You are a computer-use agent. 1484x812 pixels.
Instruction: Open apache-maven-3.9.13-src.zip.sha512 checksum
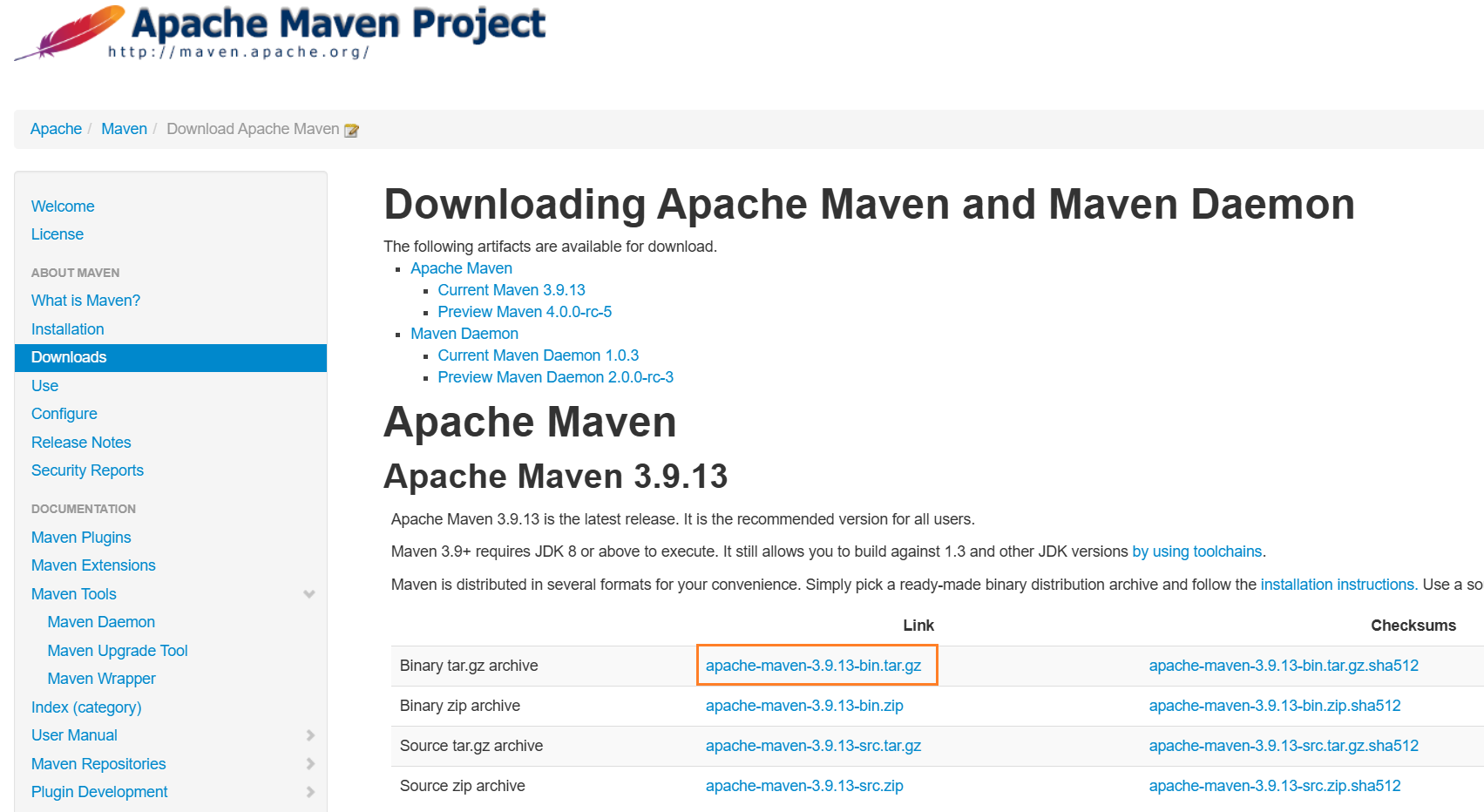[1275, 786]
